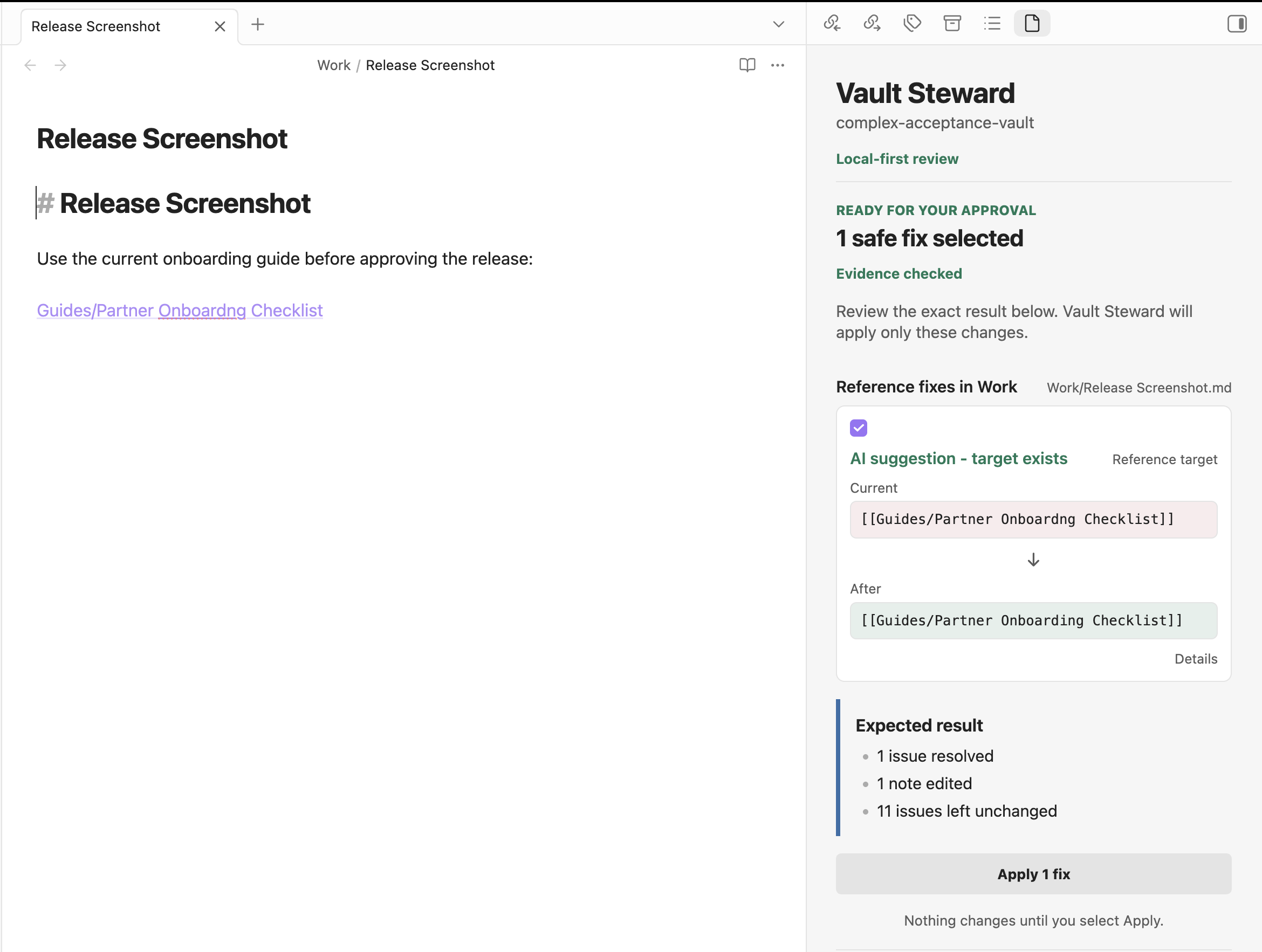Click '1 issue resolved' list item
This screenshot has width=1262, height=952.
click(x=935, y=756)
